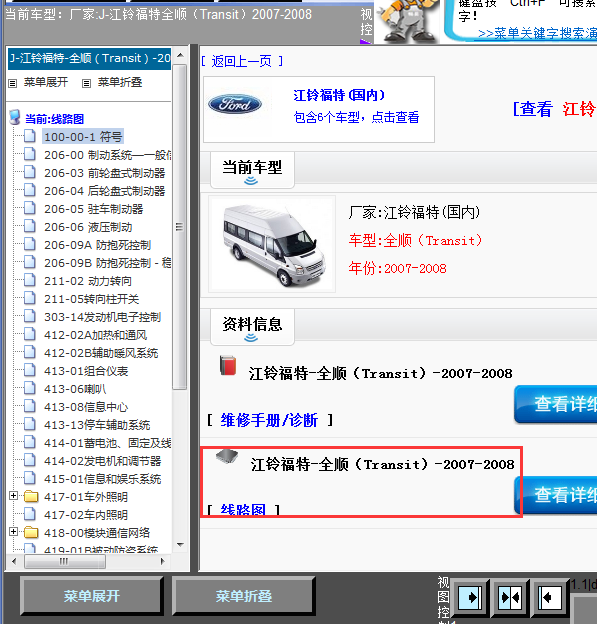Open 菜单关键字搜索 link at top
This screenshot has height=624, width=597.
pyautogui.click(x=537, y=33)
